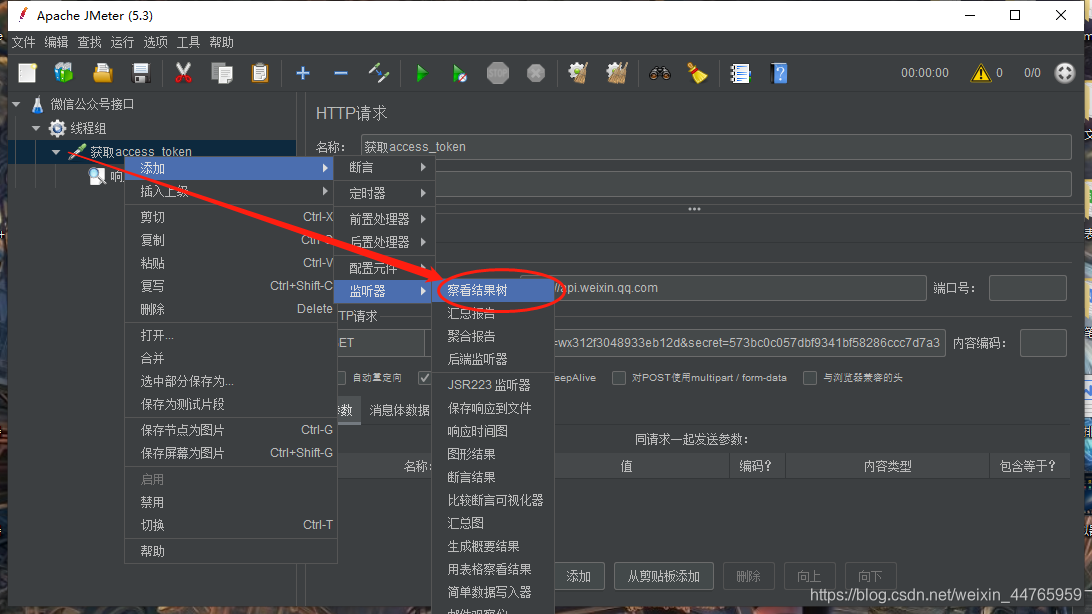Expand the 断言 submenu
The height and width of the screenshot is (614, 1092).
point(384,168)
